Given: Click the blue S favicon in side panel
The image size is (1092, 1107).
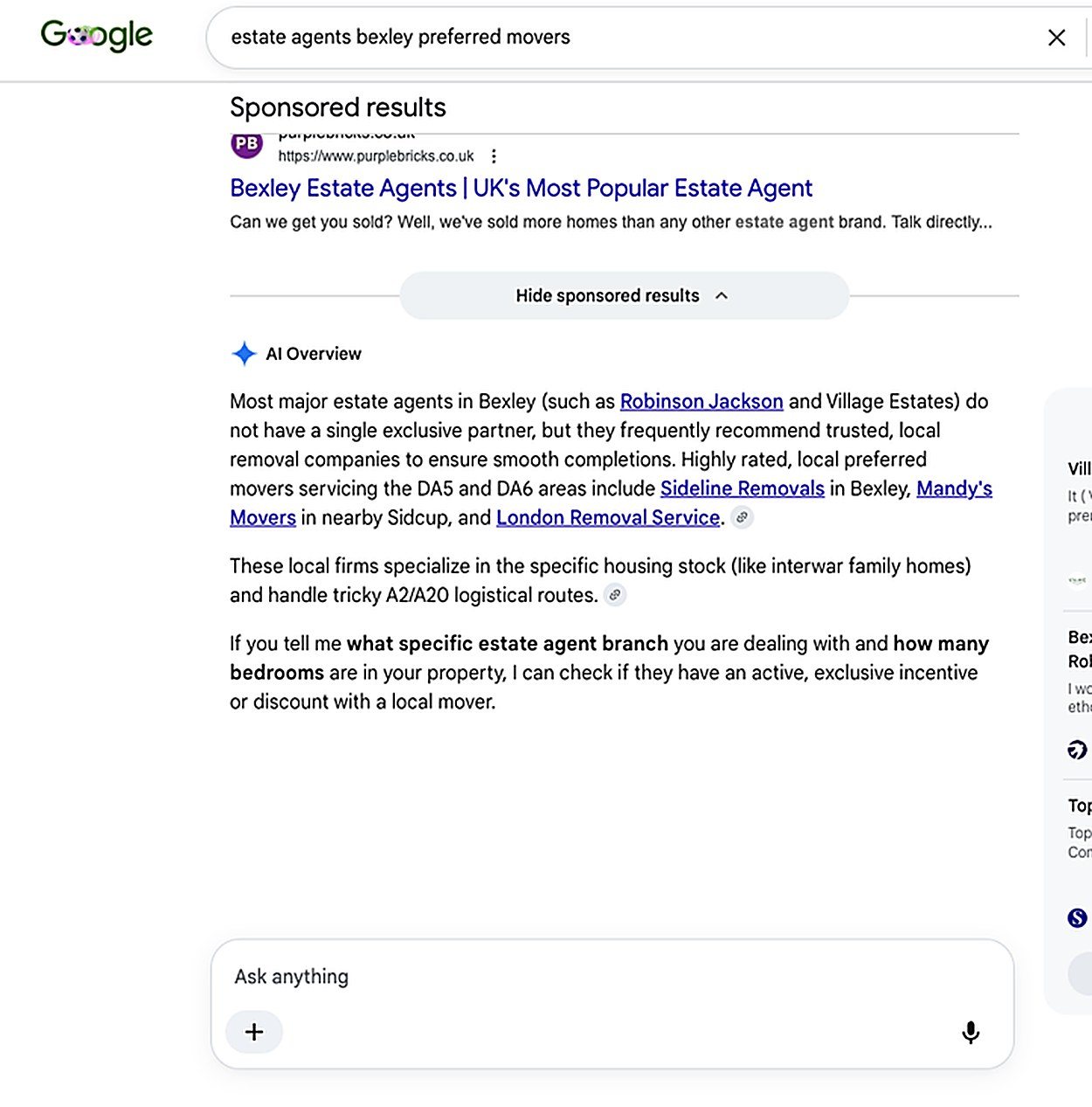Looking at the screenshot, I should [1077, 917].
